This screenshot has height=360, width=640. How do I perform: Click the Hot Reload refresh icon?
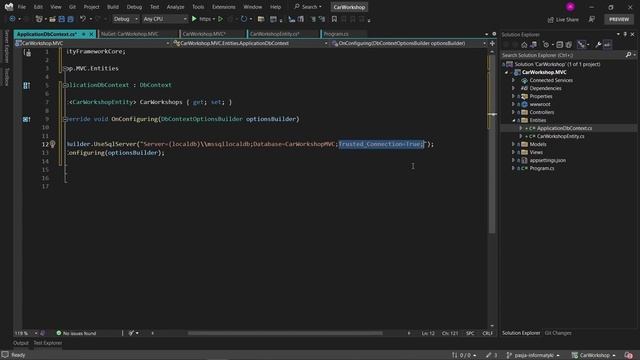(244, 19)
